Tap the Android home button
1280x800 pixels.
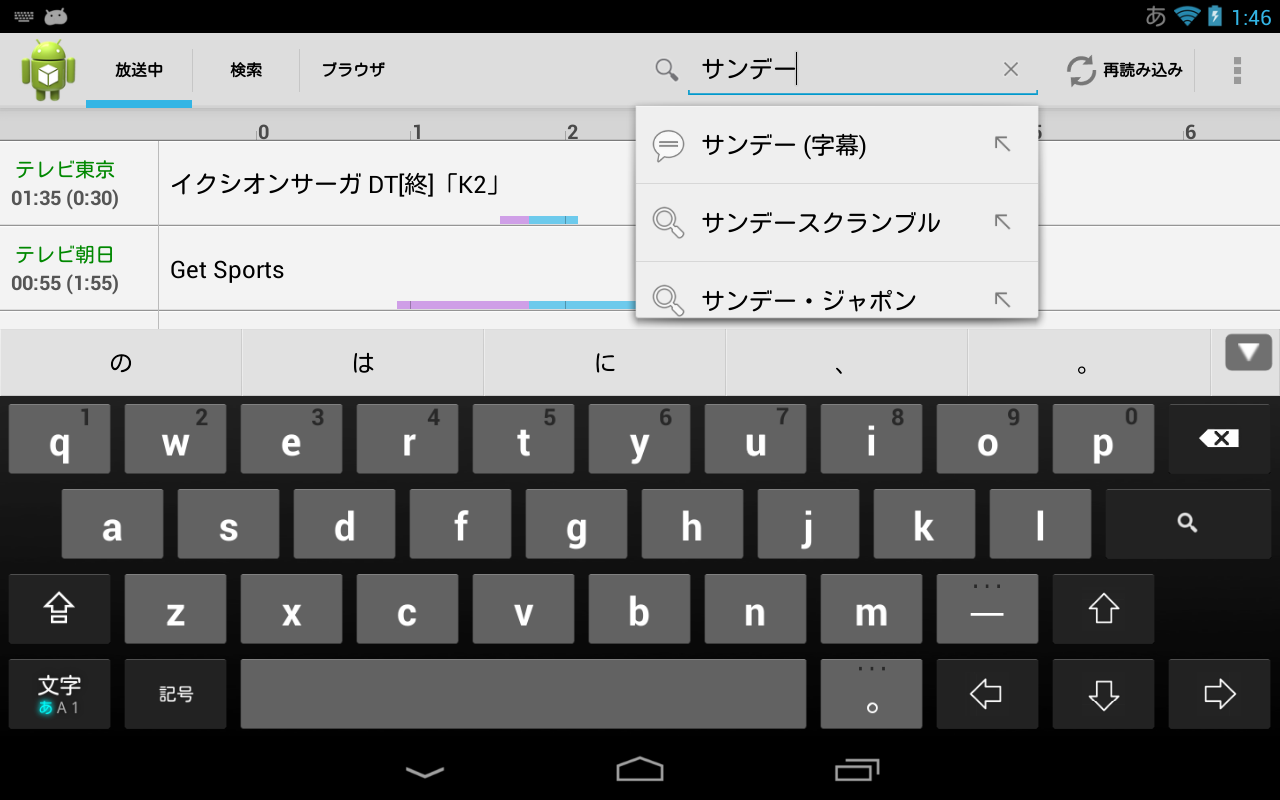(x=640, y=769)
